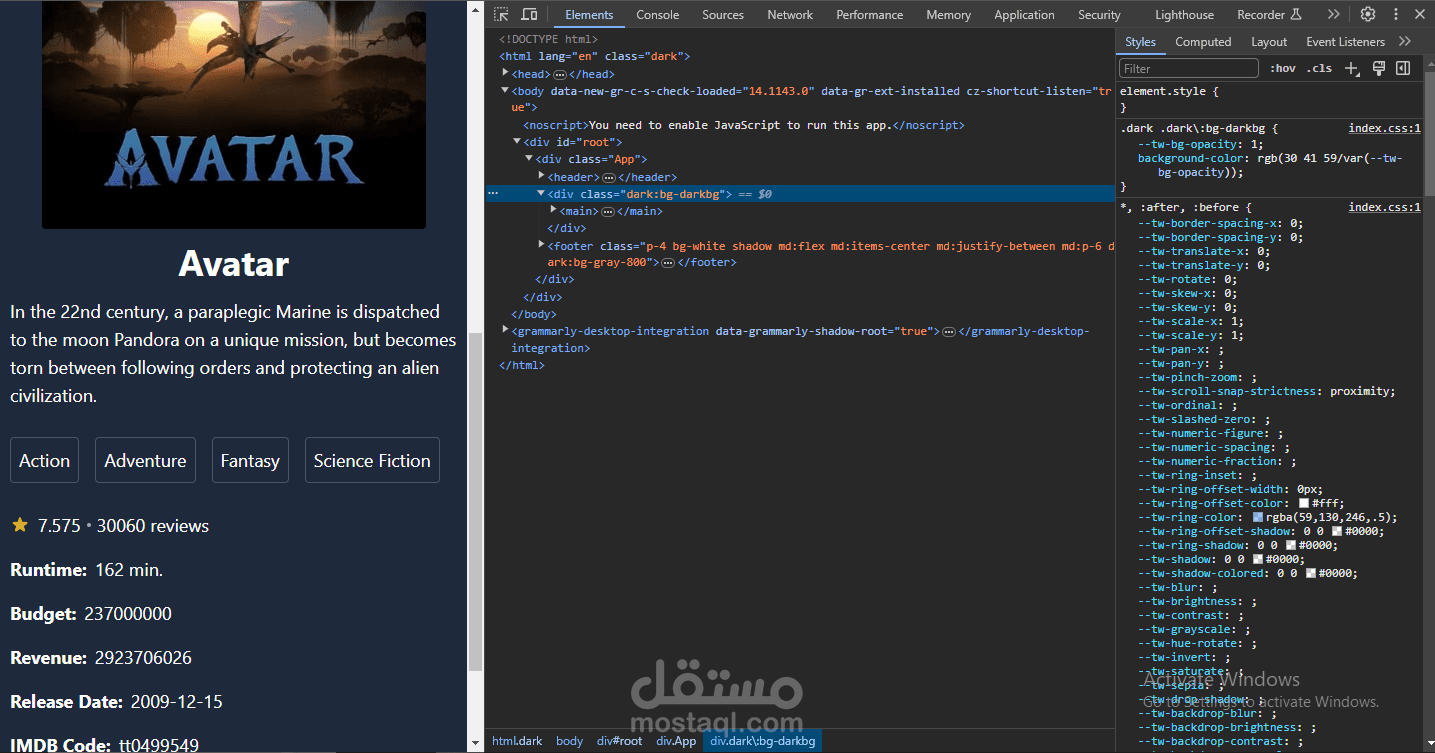
Task: Click the Fantasy genre button
Action: coord(250,460)
